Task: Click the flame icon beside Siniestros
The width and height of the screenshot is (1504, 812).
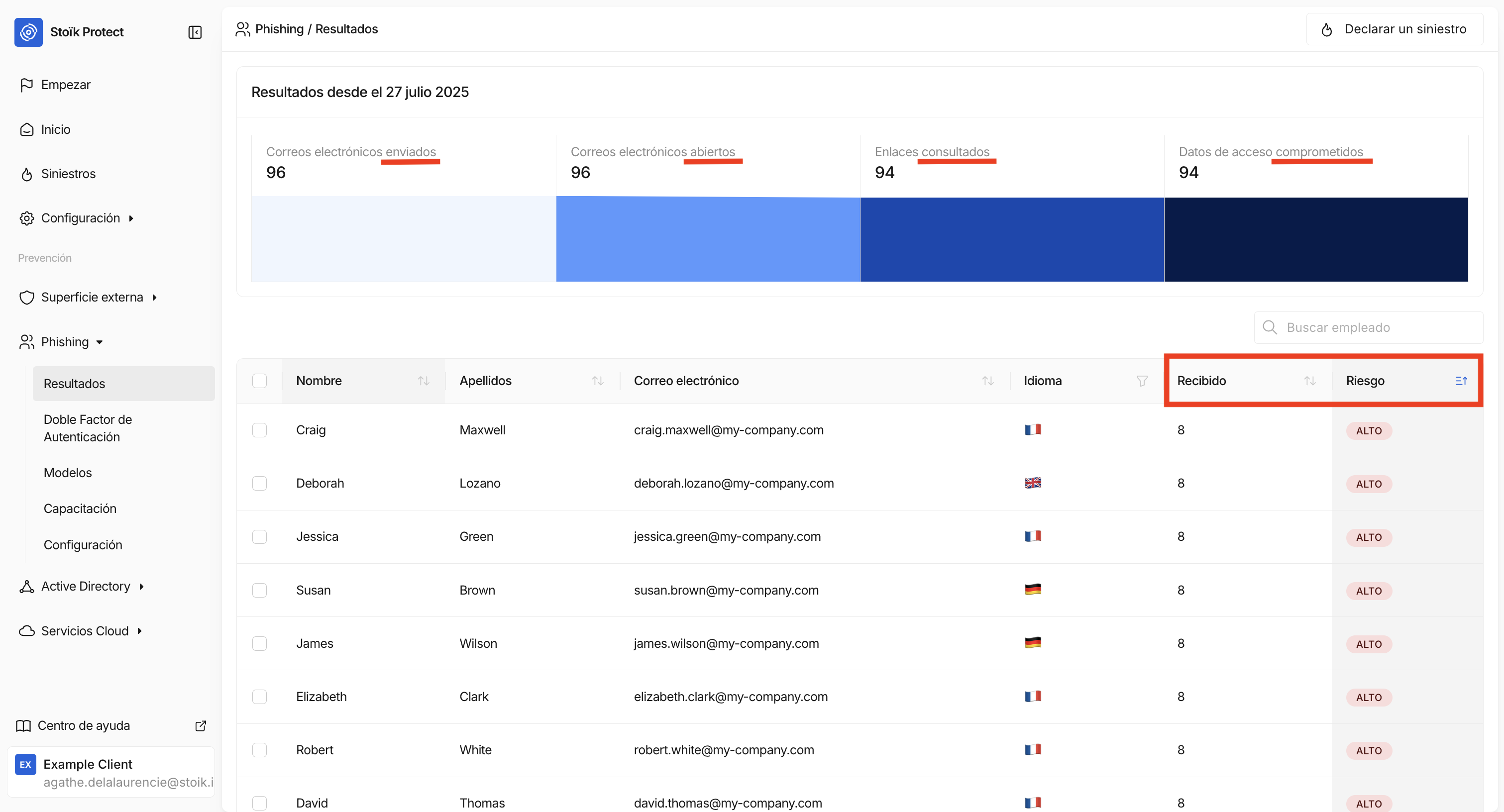Action: click(26, 174)
